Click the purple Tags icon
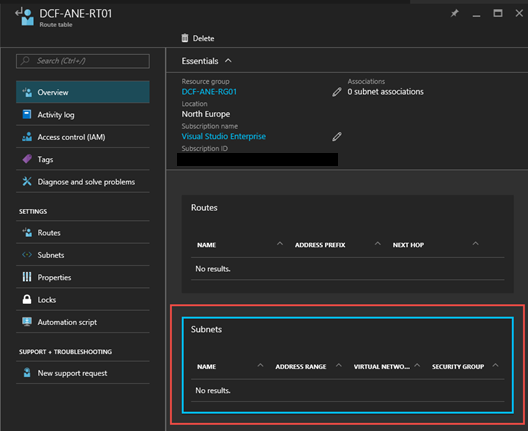The height and width of the screenshot is (431, 528). [x=27, y=159]
